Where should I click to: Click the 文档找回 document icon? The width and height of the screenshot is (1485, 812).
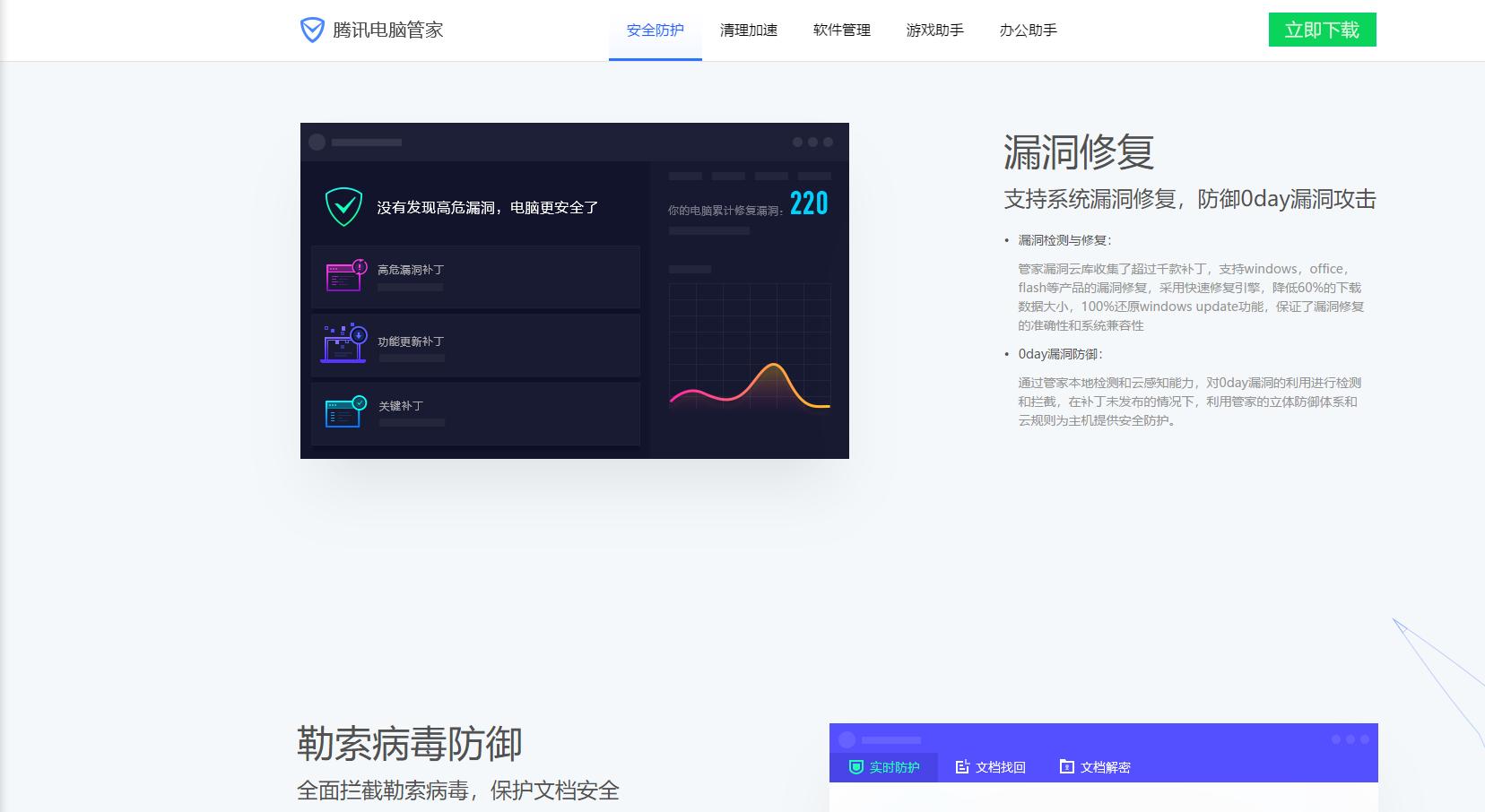point(962,767)
